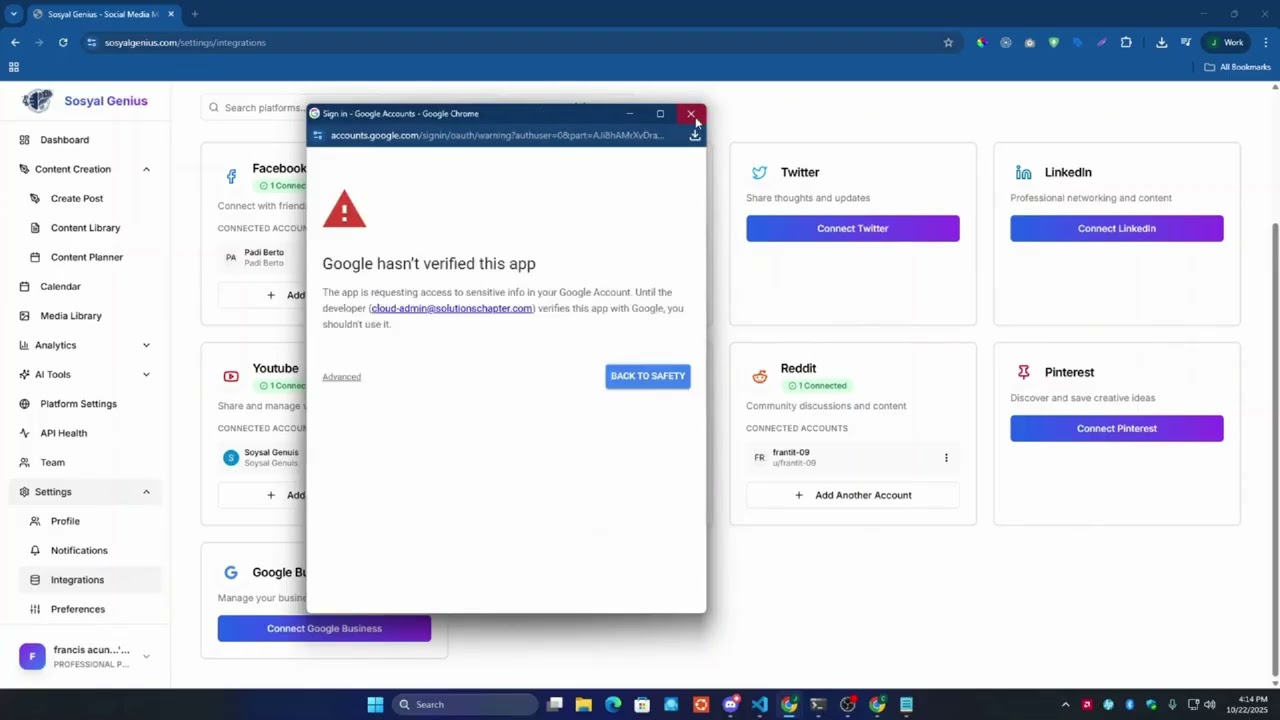
Task: Open browser downloads icon
Action: tap(1161, 42)
